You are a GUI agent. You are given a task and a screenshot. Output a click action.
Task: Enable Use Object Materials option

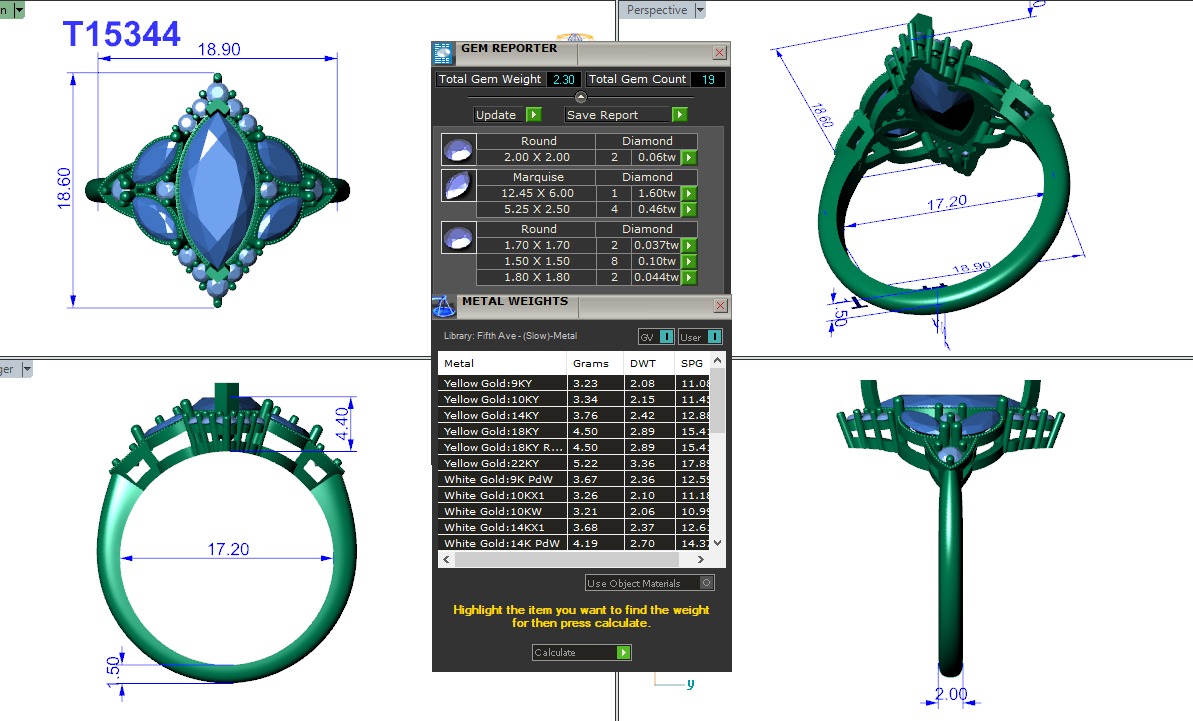click(x=707, y=583)
